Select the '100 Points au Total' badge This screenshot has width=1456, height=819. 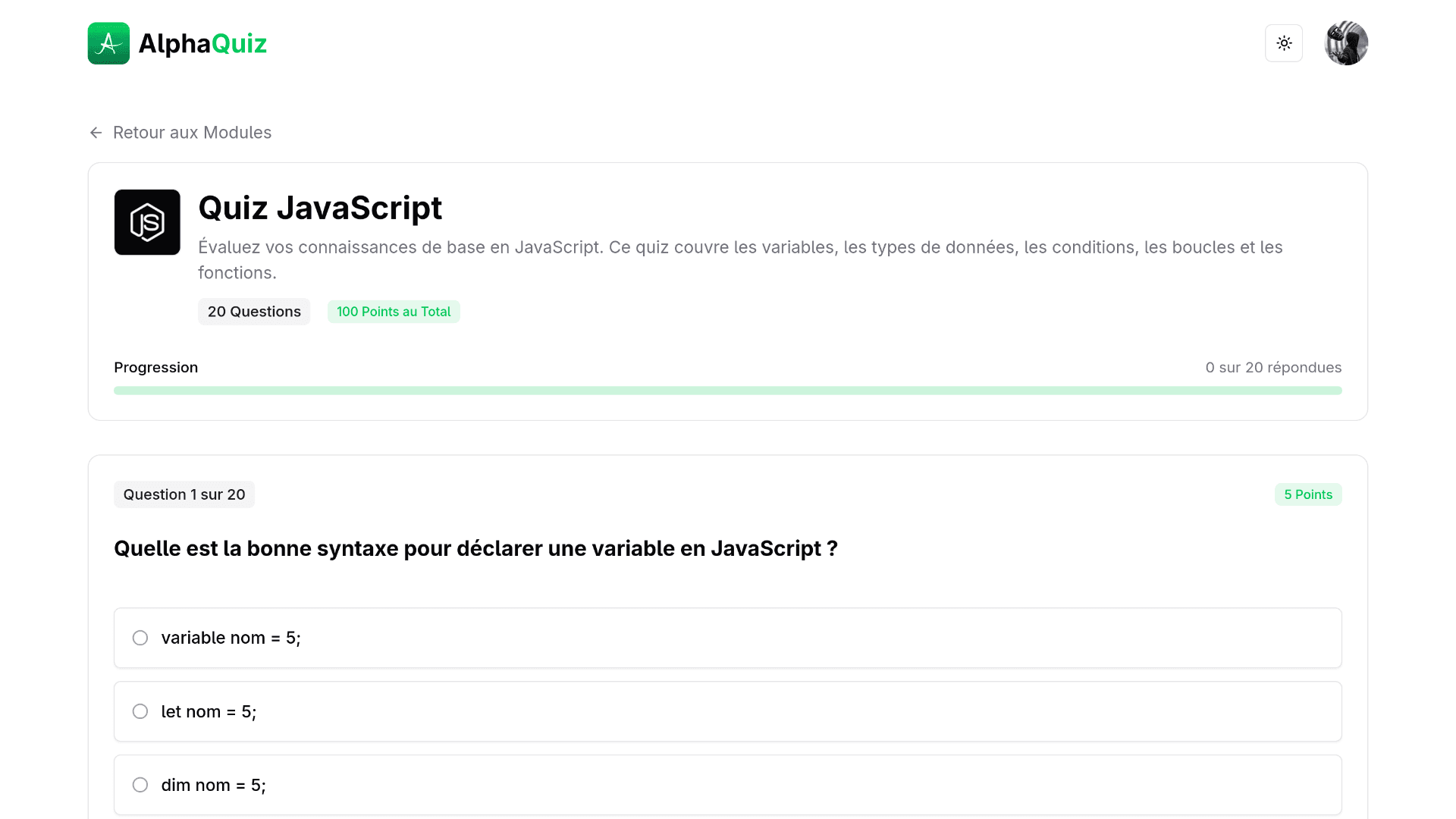394,312
